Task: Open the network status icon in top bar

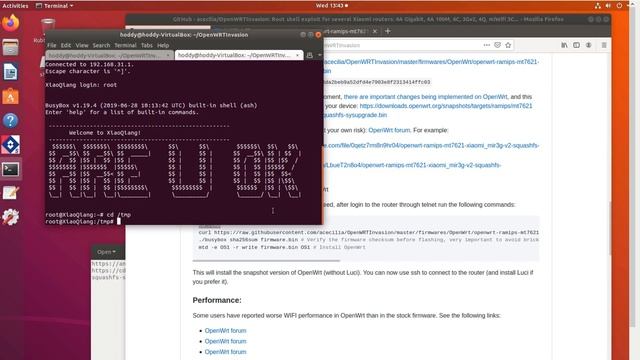Action: pos(598,6)
